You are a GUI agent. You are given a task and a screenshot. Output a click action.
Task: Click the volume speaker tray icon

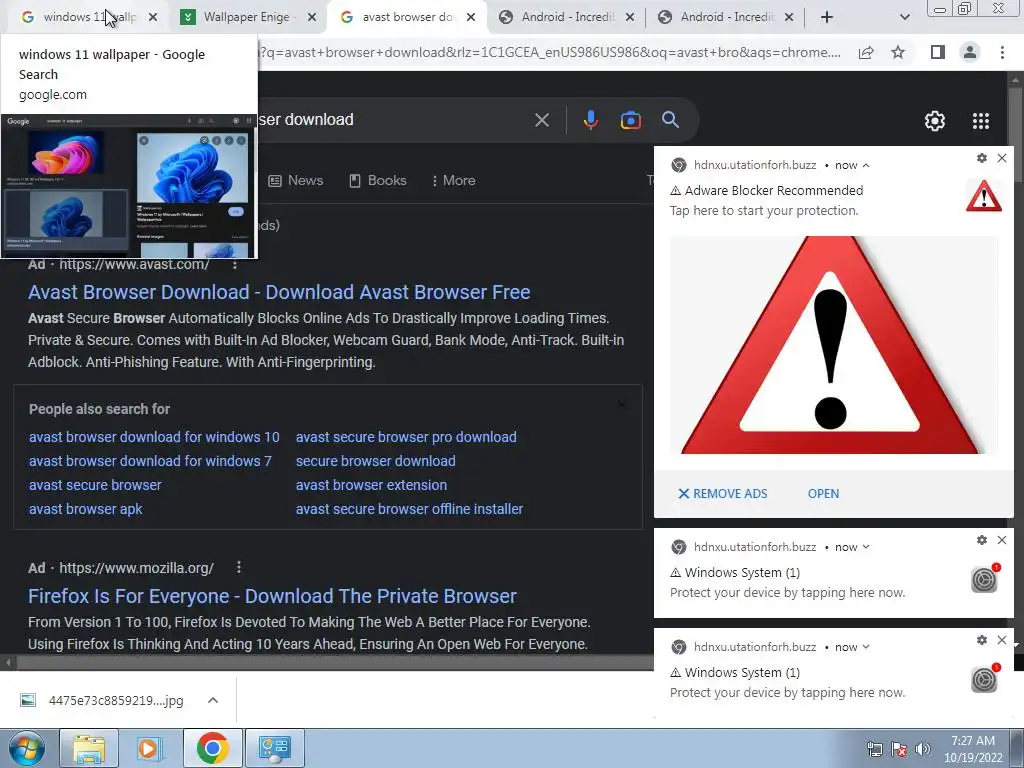tap(922, 749)
